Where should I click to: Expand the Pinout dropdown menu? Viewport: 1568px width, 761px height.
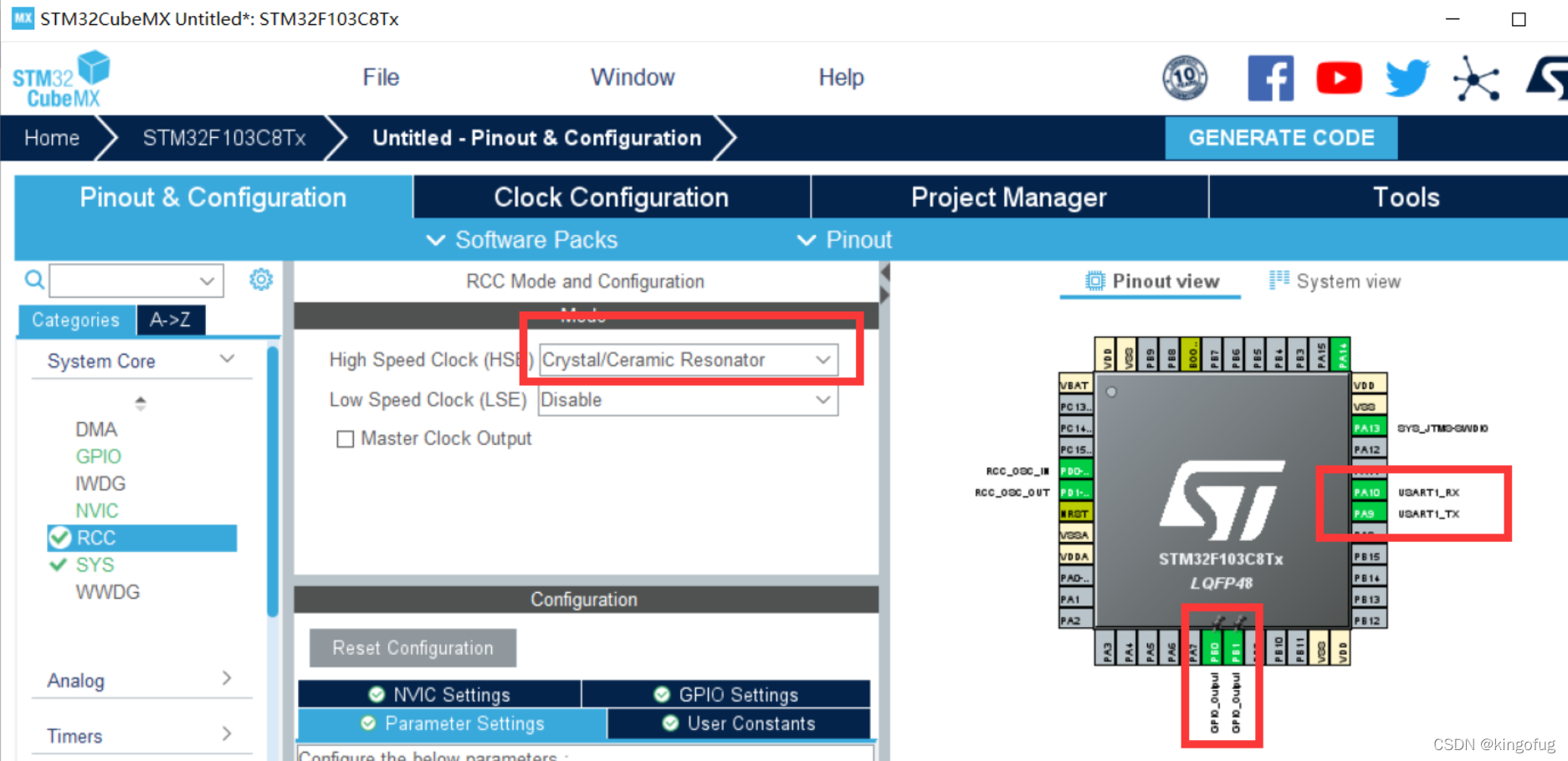point(845,240)
